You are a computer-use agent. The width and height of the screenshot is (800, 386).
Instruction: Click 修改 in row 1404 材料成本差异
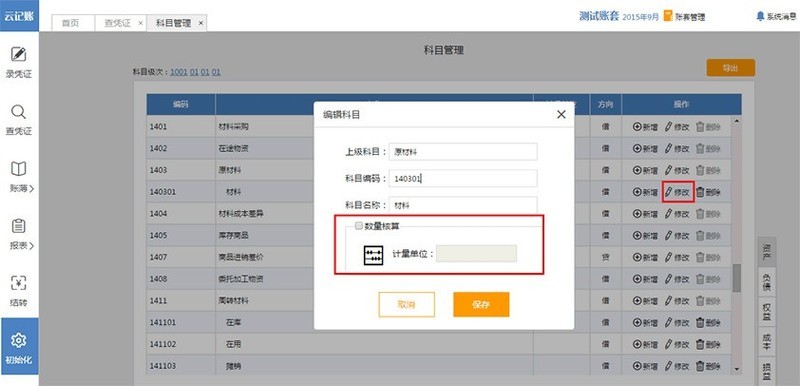[677, 214]
